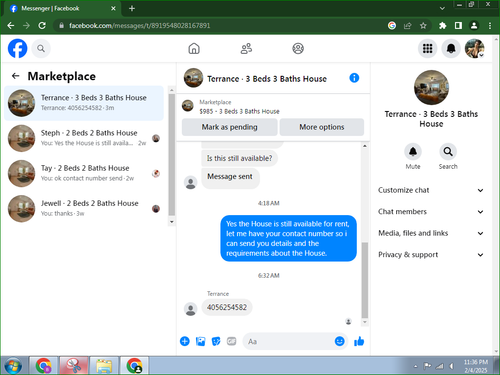Open File Explorer folder in taskbar
This screenshot has width=500, height=375.
point(104,366)
